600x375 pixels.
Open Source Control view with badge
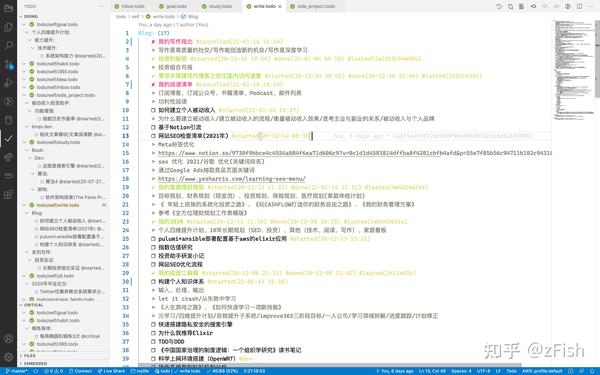8,64
